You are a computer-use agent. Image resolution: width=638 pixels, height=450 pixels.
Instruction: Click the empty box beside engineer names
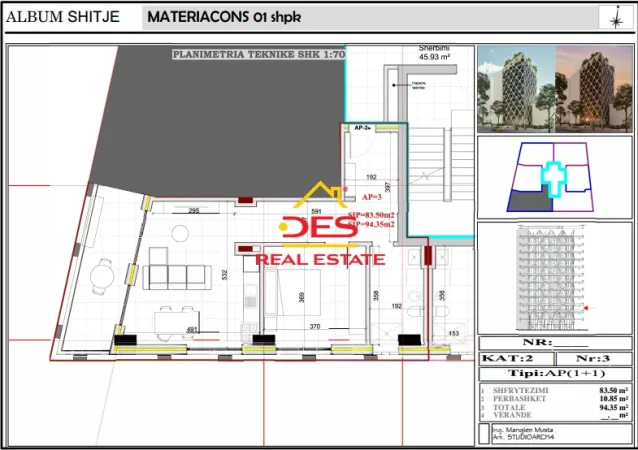(x=483, y=433)
